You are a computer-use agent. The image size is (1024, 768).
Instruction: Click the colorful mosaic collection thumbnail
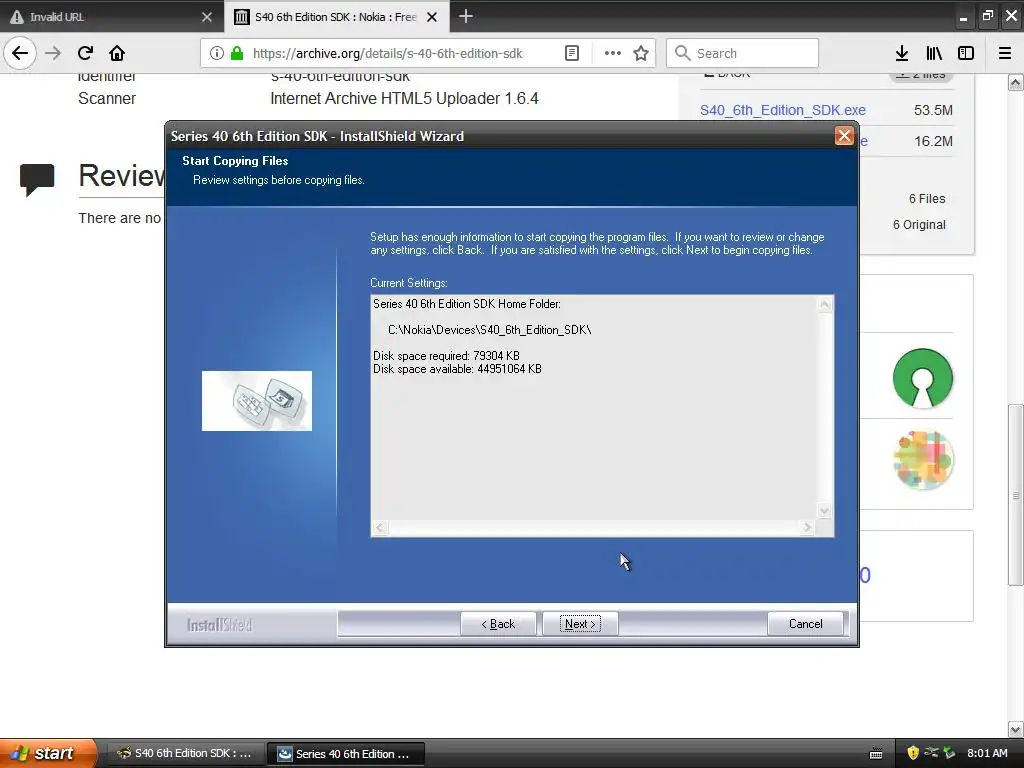point(922,460)
